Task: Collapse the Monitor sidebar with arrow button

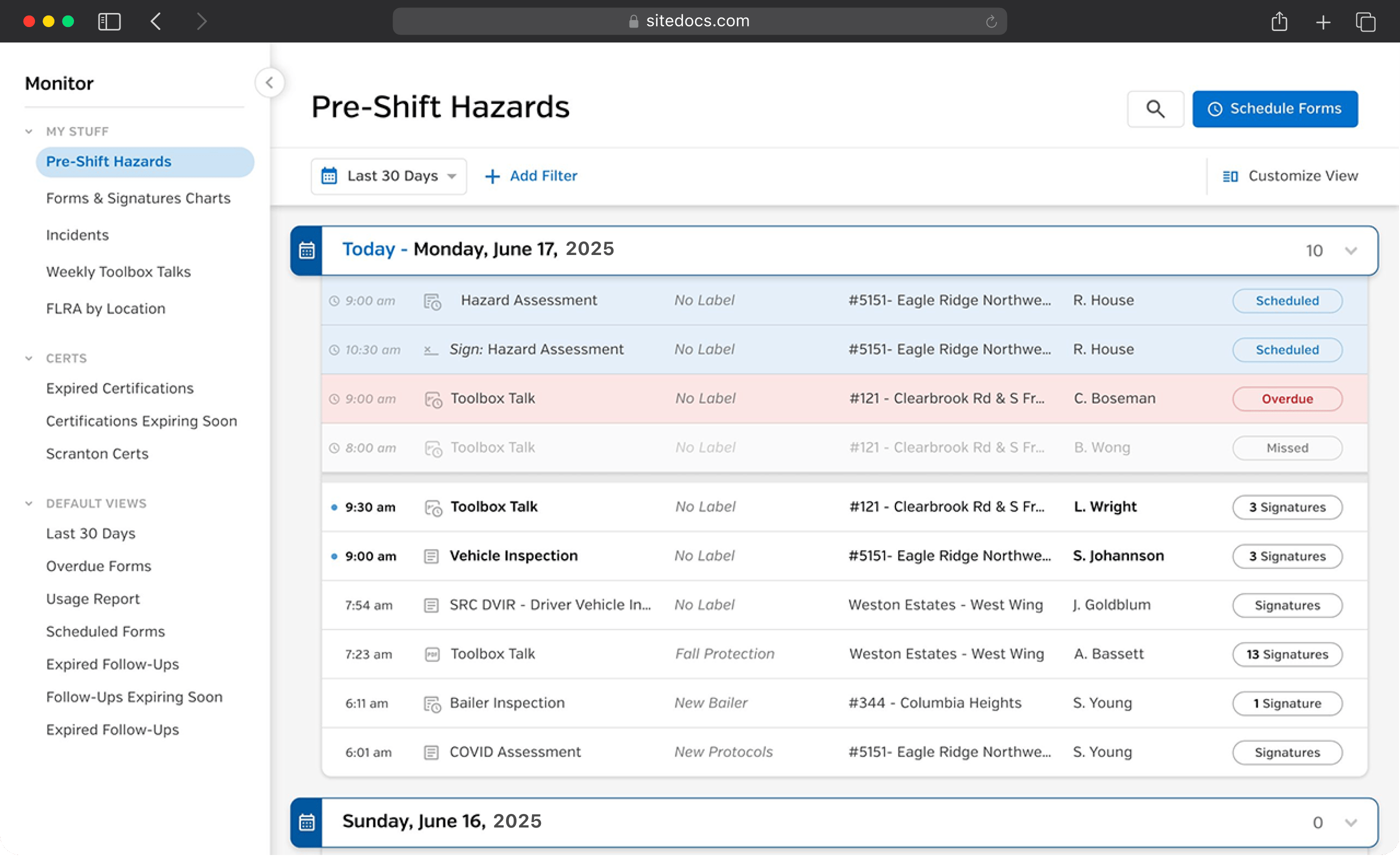Action: [x=269, y=83]
